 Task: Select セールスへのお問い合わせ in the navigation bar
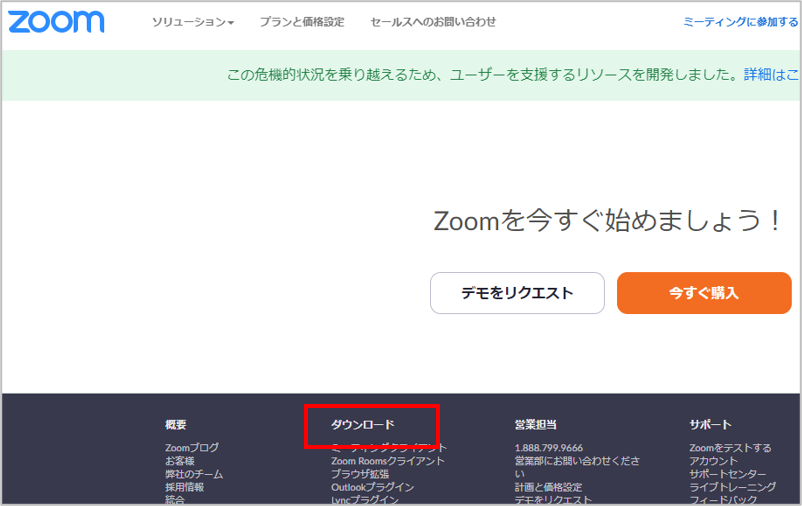tap(432, 22)
